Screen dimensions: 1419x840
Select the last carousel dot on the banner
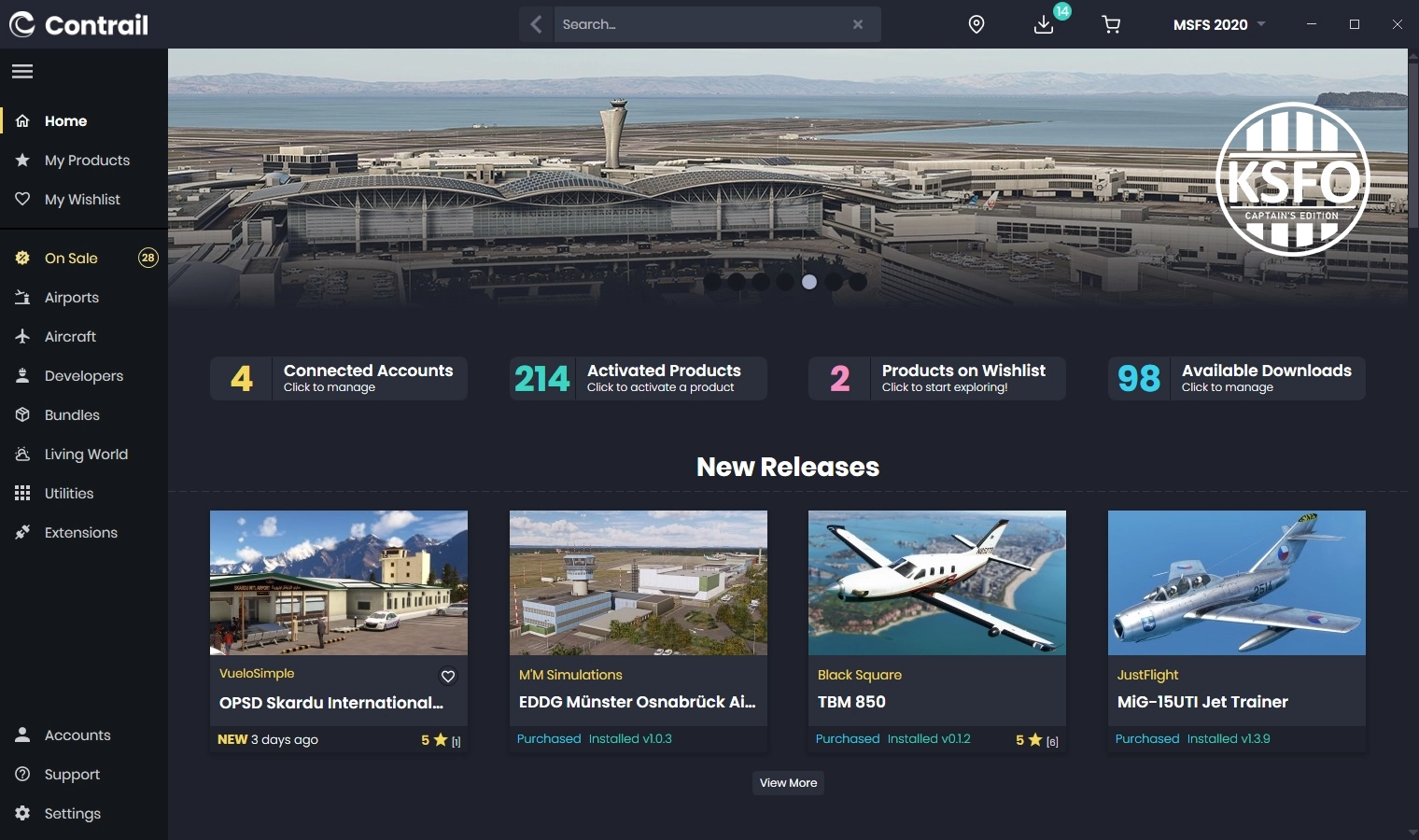coord(858,282)
